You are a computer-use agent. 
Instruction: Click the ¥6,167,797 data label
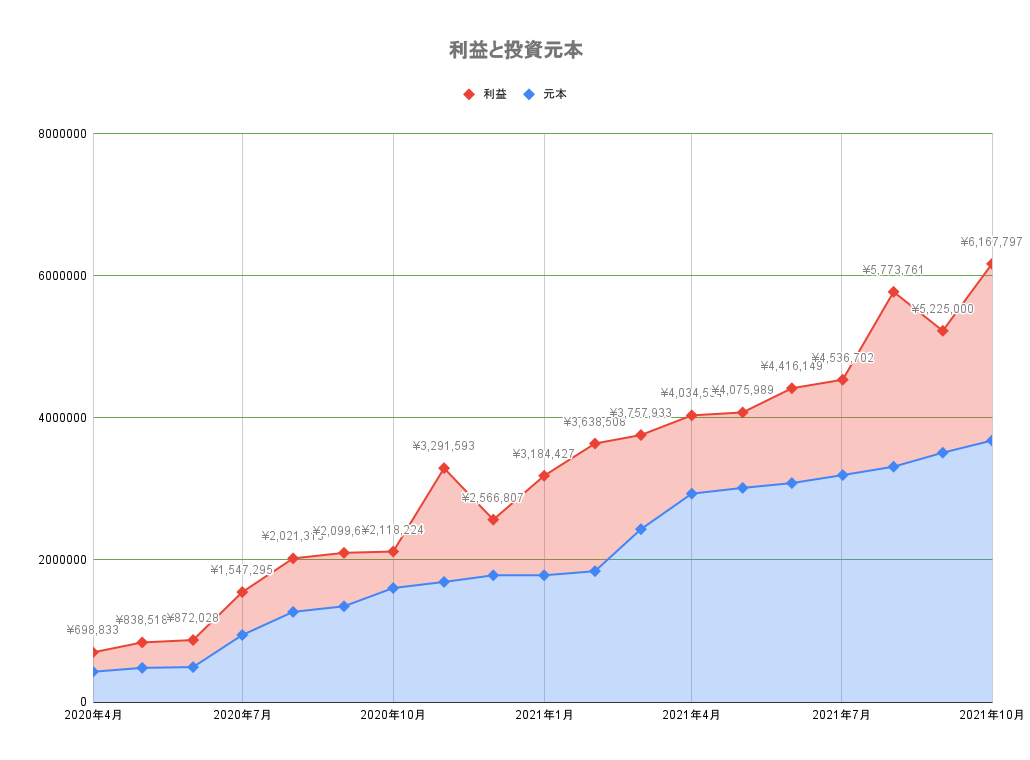(991, 242)
